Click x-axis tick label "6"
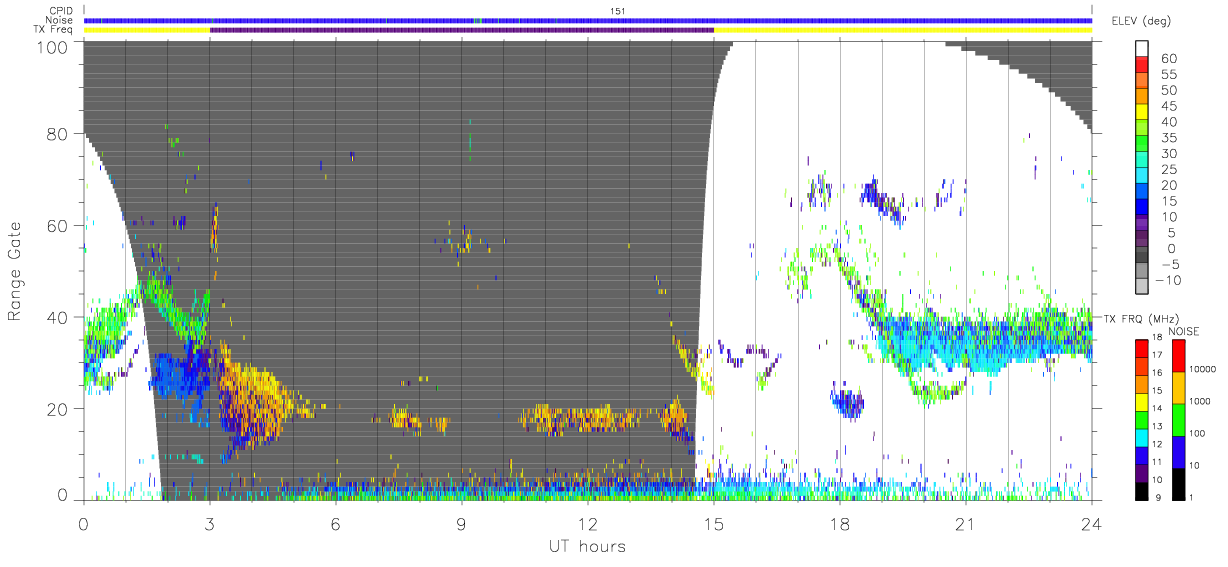Image resolution: width=1228 pixels, height=567 pixels. pos(336,524)
